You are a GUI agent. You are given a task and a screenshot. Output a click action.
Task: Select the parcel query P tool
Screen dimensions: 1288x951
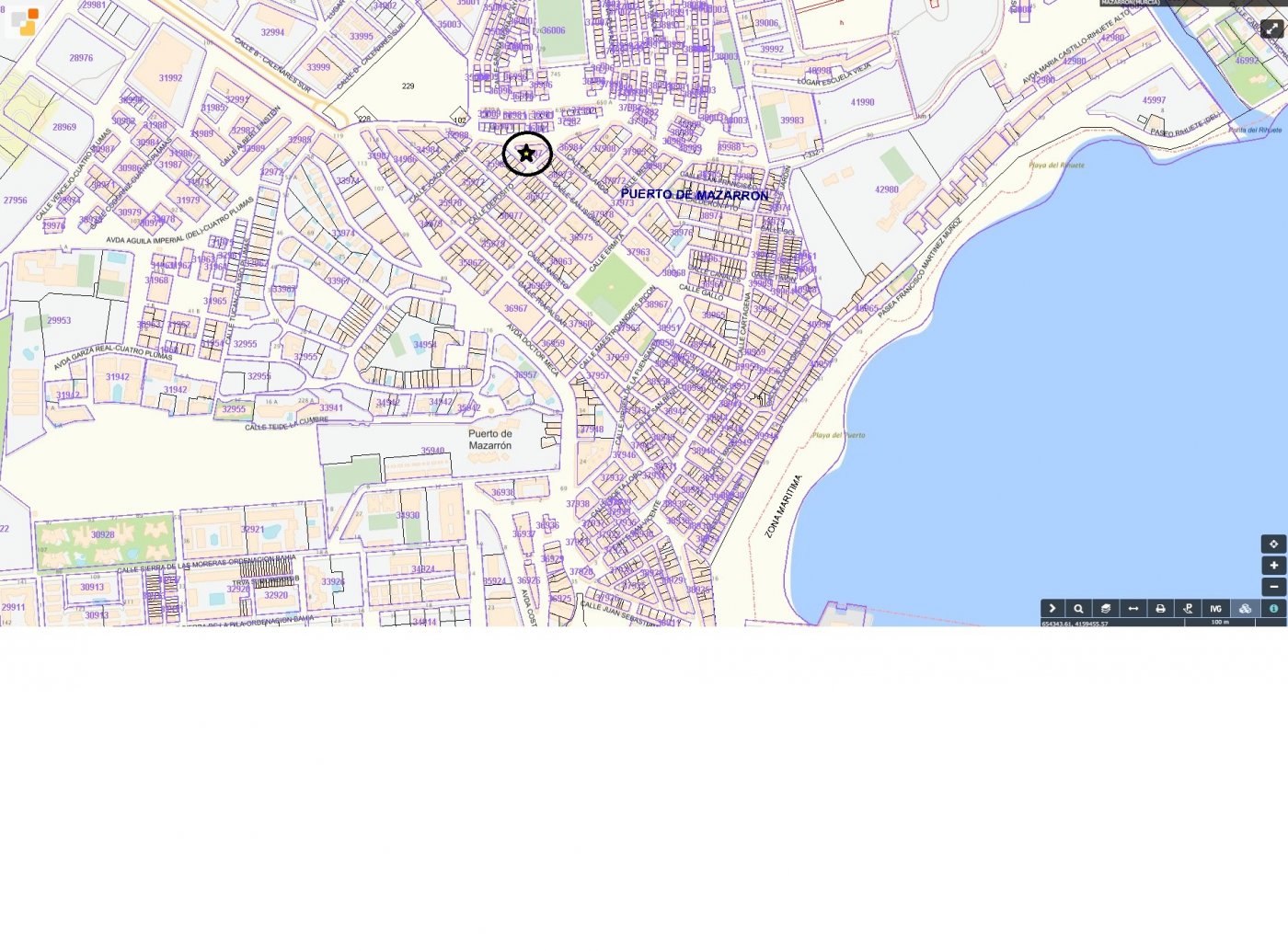click(1188, 608)
